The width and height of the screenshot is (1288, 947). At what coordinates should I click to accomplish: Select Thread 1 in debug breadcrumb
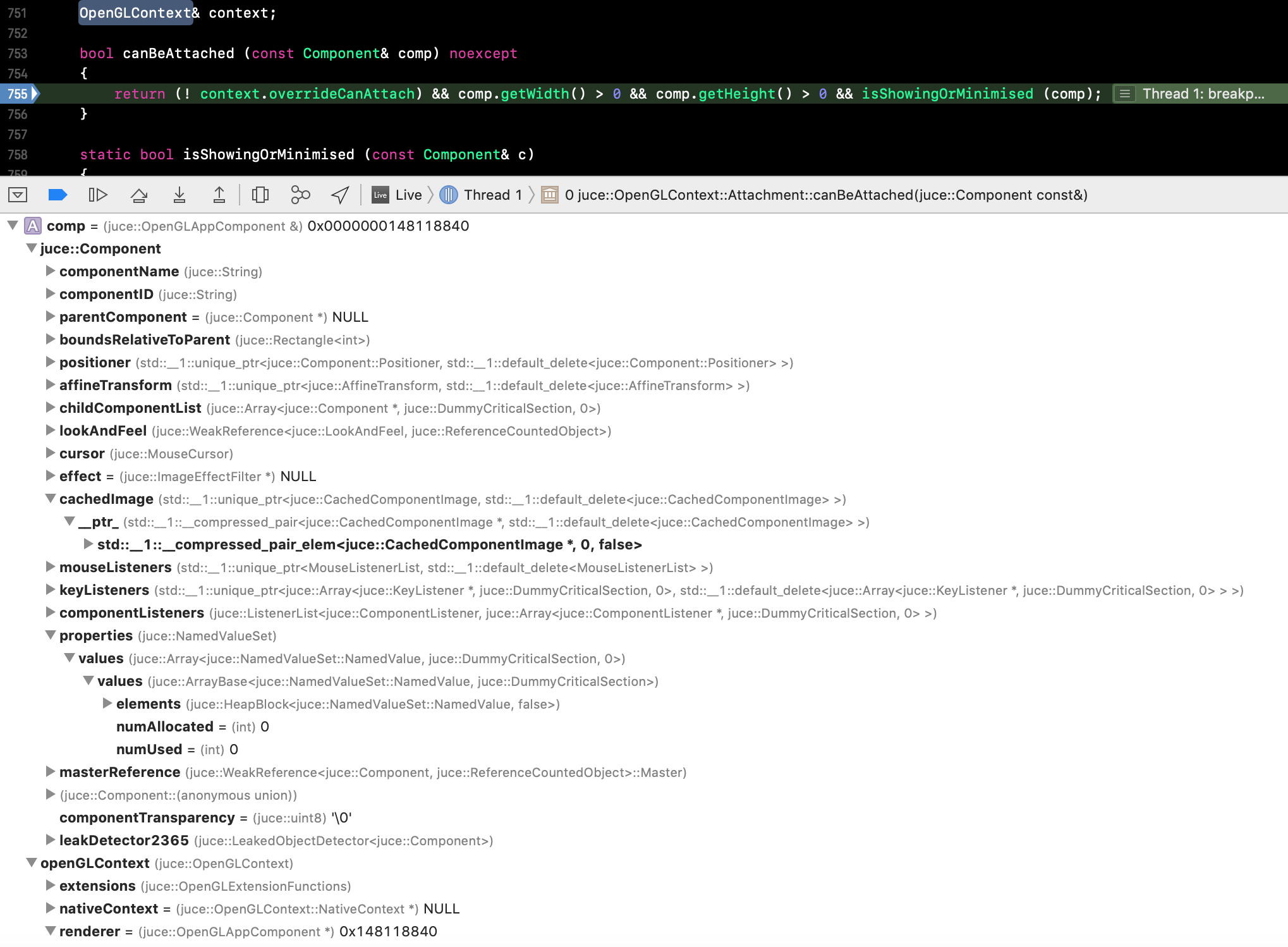pyautogui.click(x=482, y=195)
